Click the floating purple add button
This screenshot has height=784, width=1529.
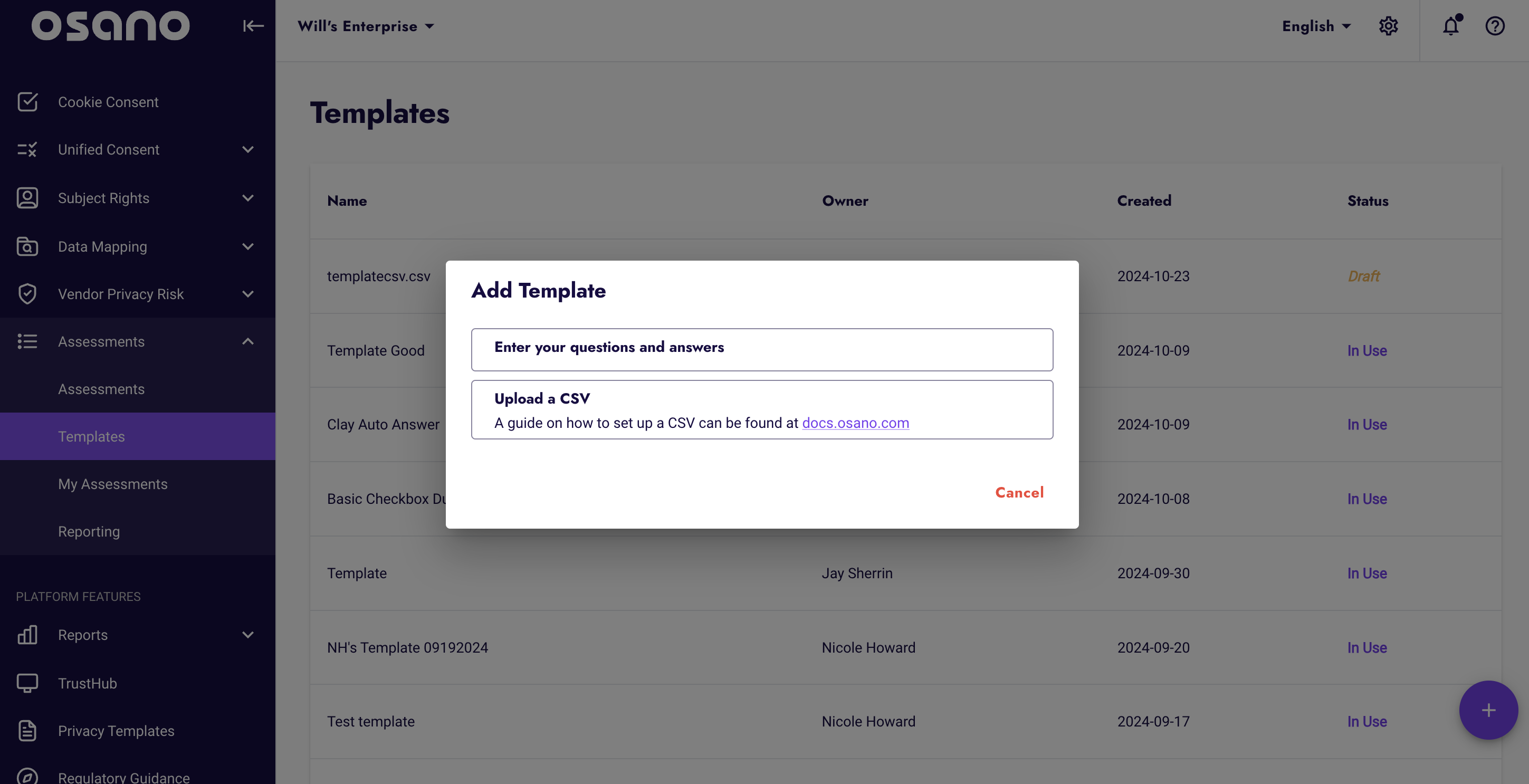(1489, 710)
